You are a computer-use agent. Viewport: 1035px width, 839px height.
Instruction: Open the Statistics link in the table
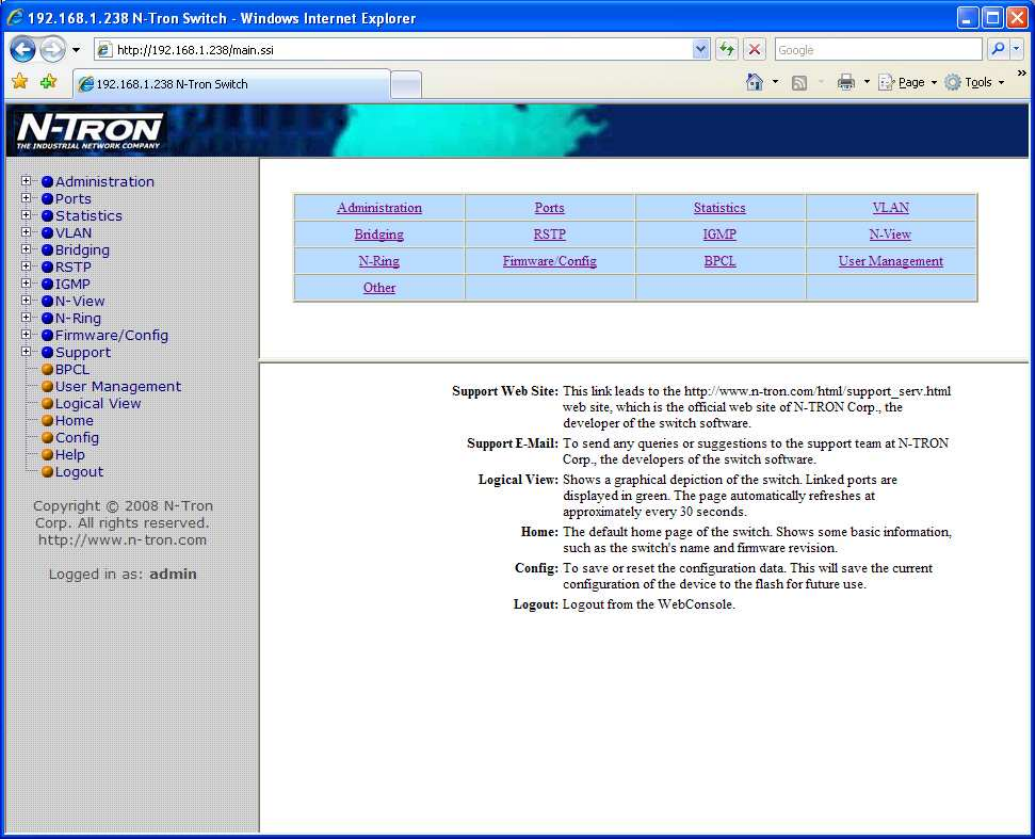(x=719, y=208)
